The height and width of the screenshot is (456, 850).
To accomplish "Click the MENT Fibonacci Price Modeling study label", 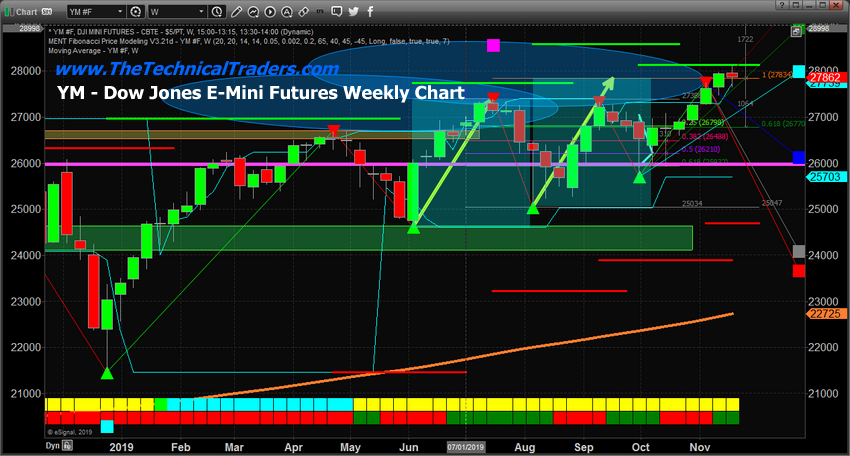I will pos(249,41).
